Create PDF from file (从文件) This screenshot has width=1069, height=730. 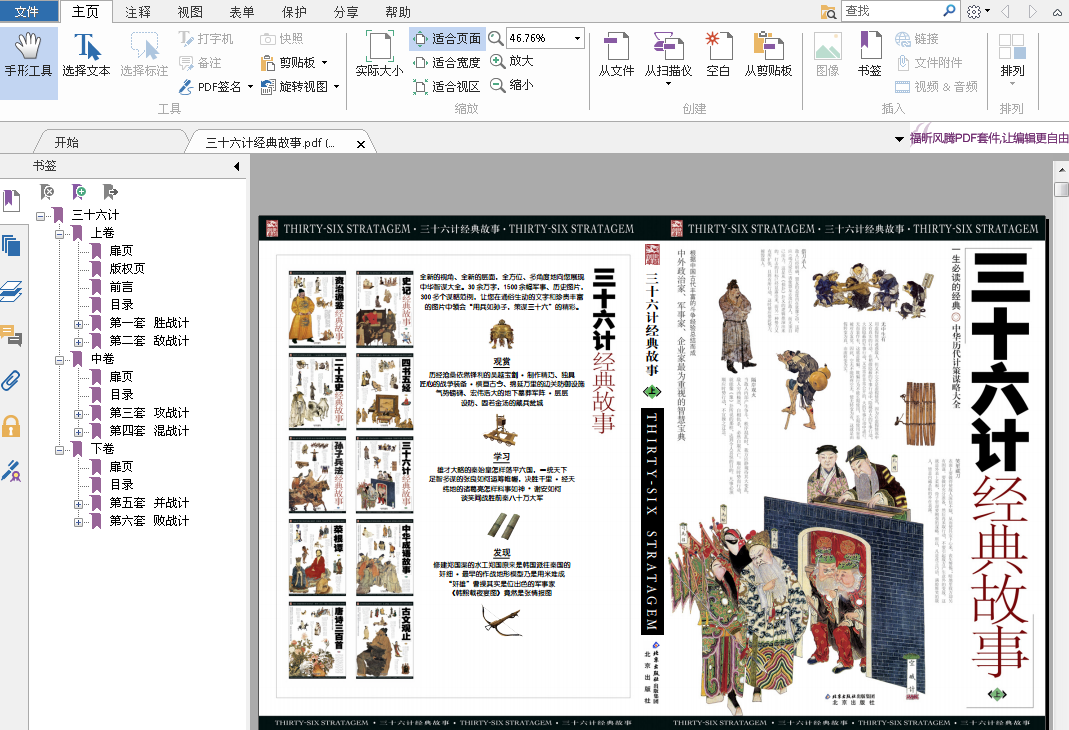coord(616,55)
